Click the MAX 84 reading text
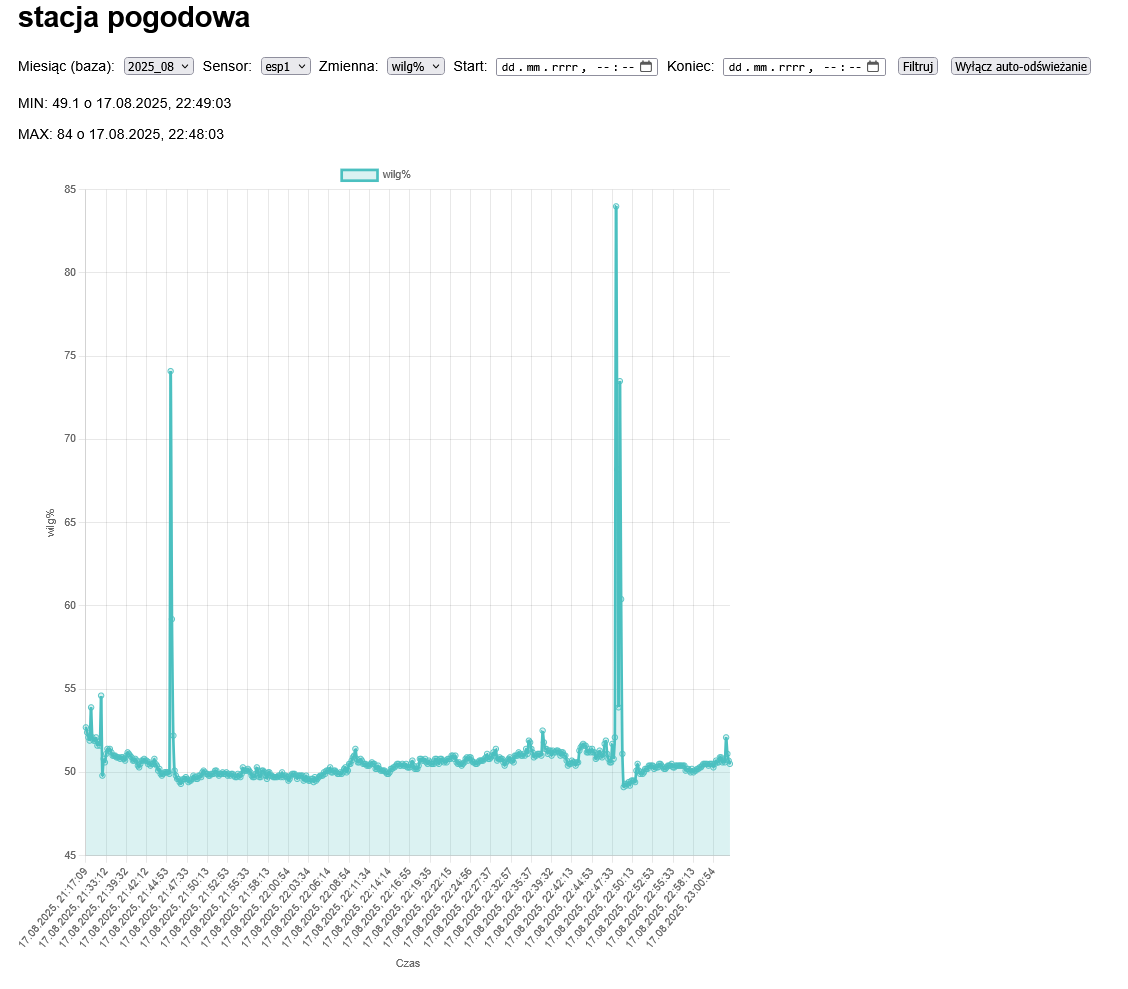 (121, 134)
